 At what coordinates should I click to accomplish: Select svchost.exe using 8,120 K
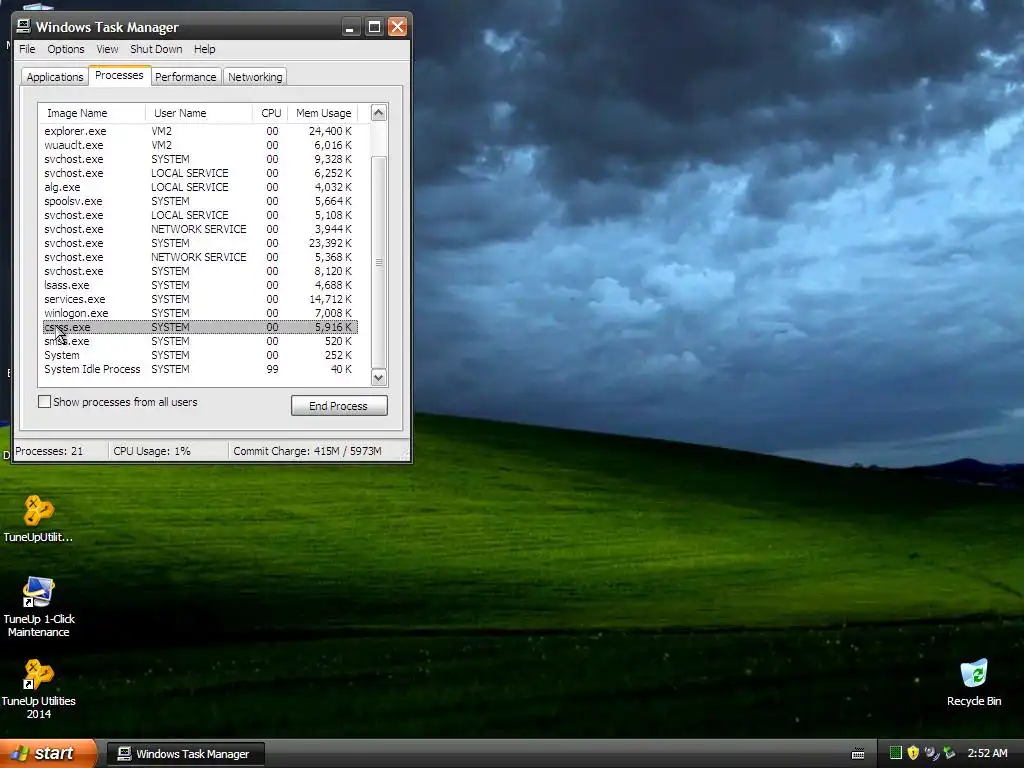point(200,271)
